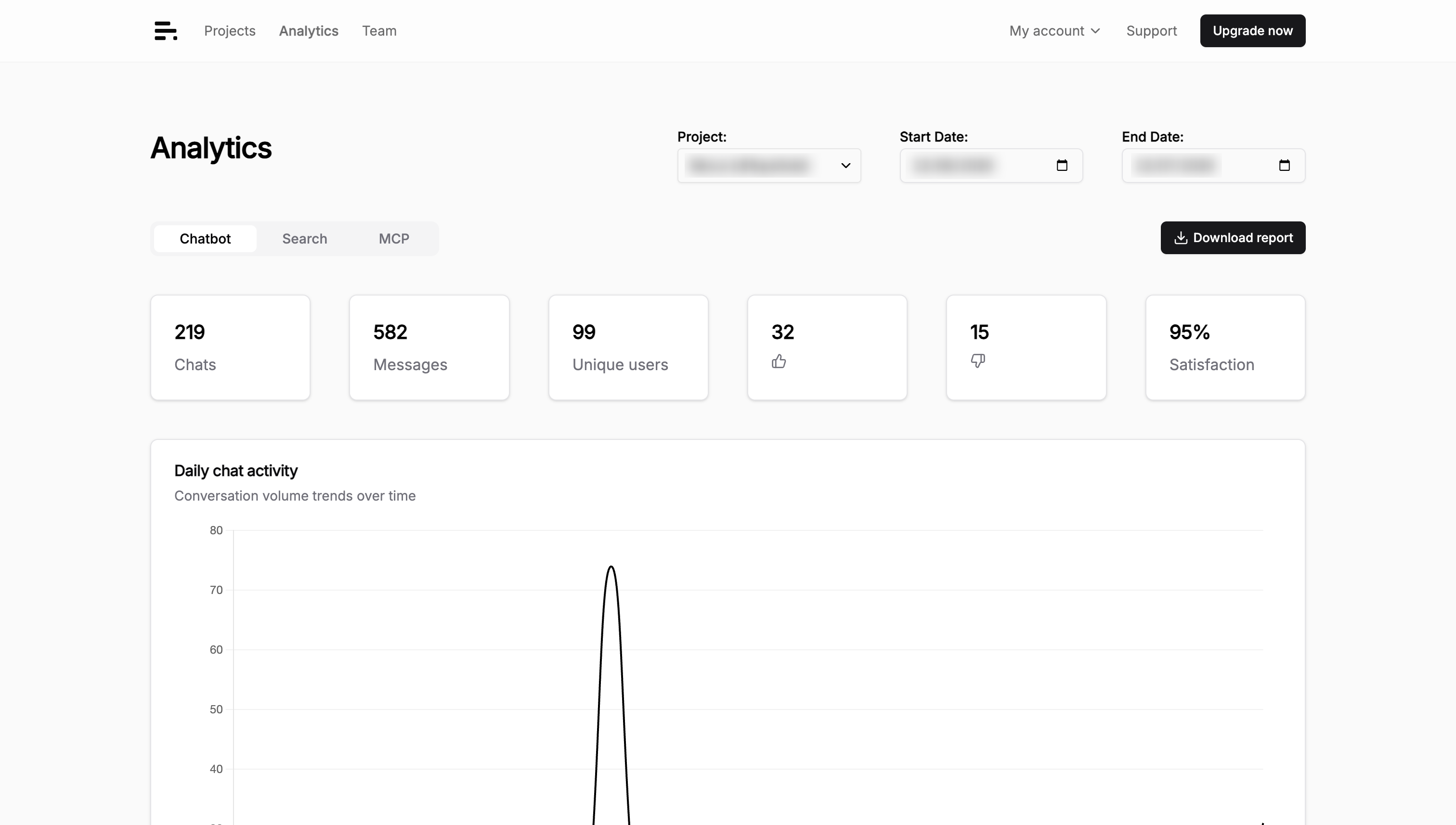Click the thumbs down icon under 15
Image resolution: width=1456 pixels, height=825 pixels.
click(x=978, y=361)
